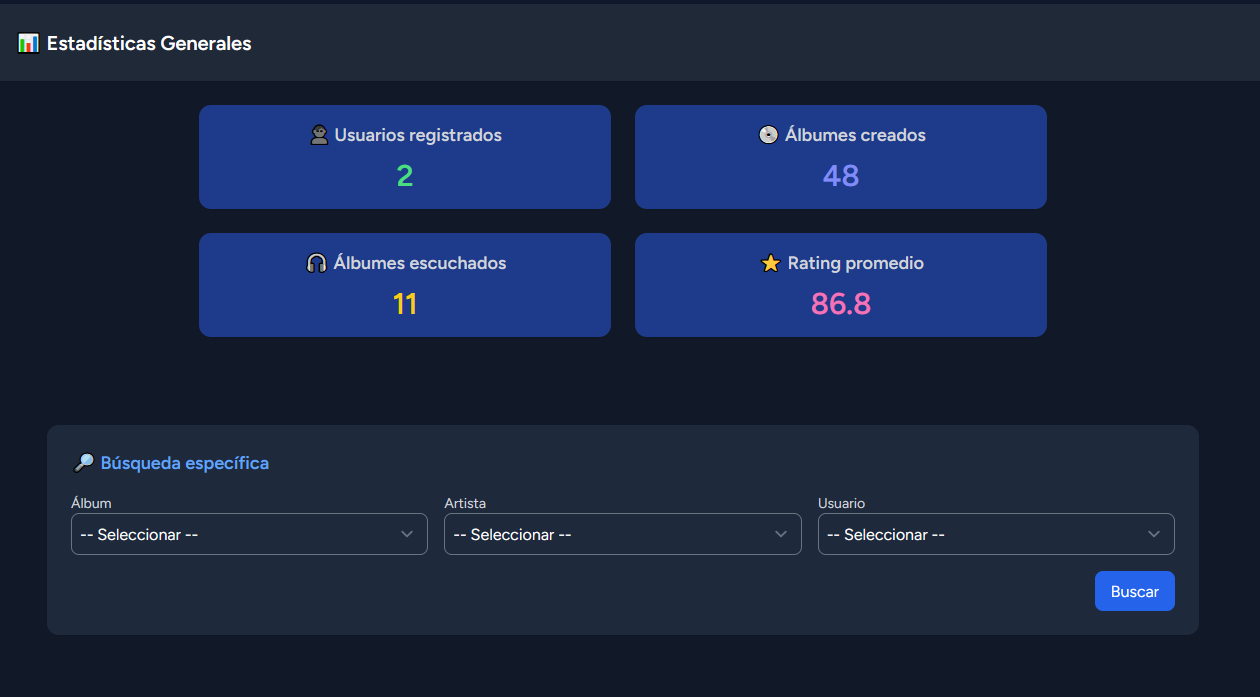The width and height of the screenshot is (1260, 697).
Task: Click the albums created value 48
Action: pos(840,176)
